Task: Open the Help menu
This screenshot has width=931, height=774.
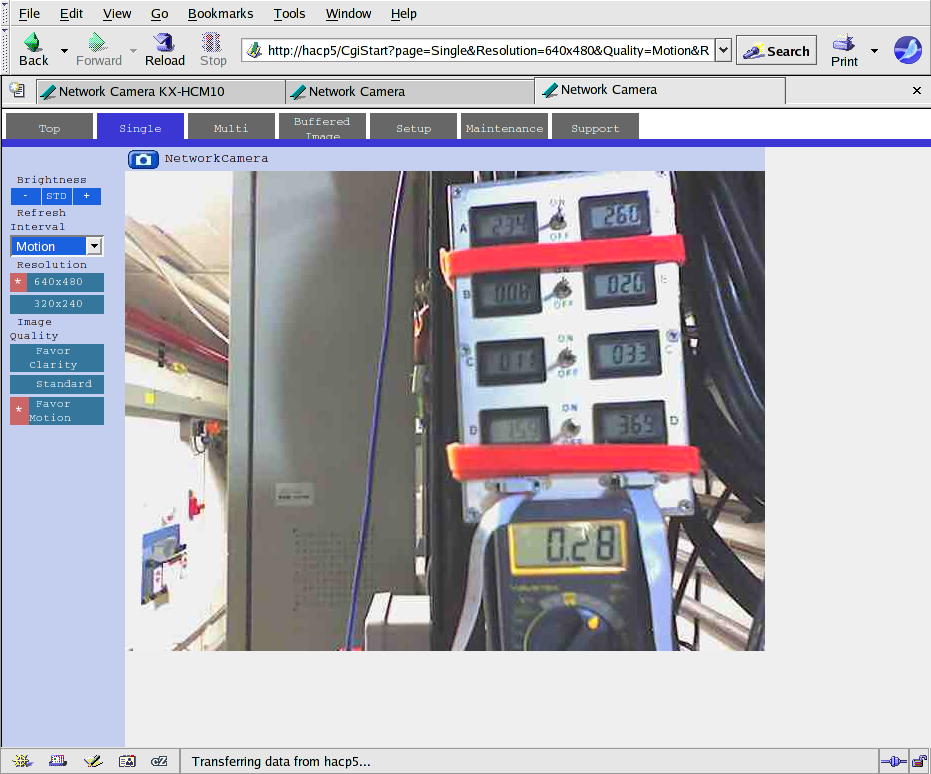Action: (x=403, y=14)
